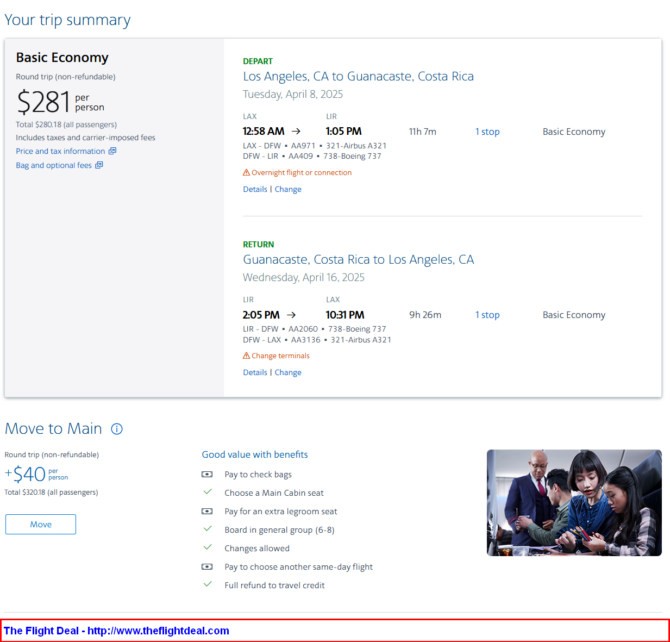Click the Change terminals warning text
The width and height of the screenshot is (670, 642).
[280, 356]
